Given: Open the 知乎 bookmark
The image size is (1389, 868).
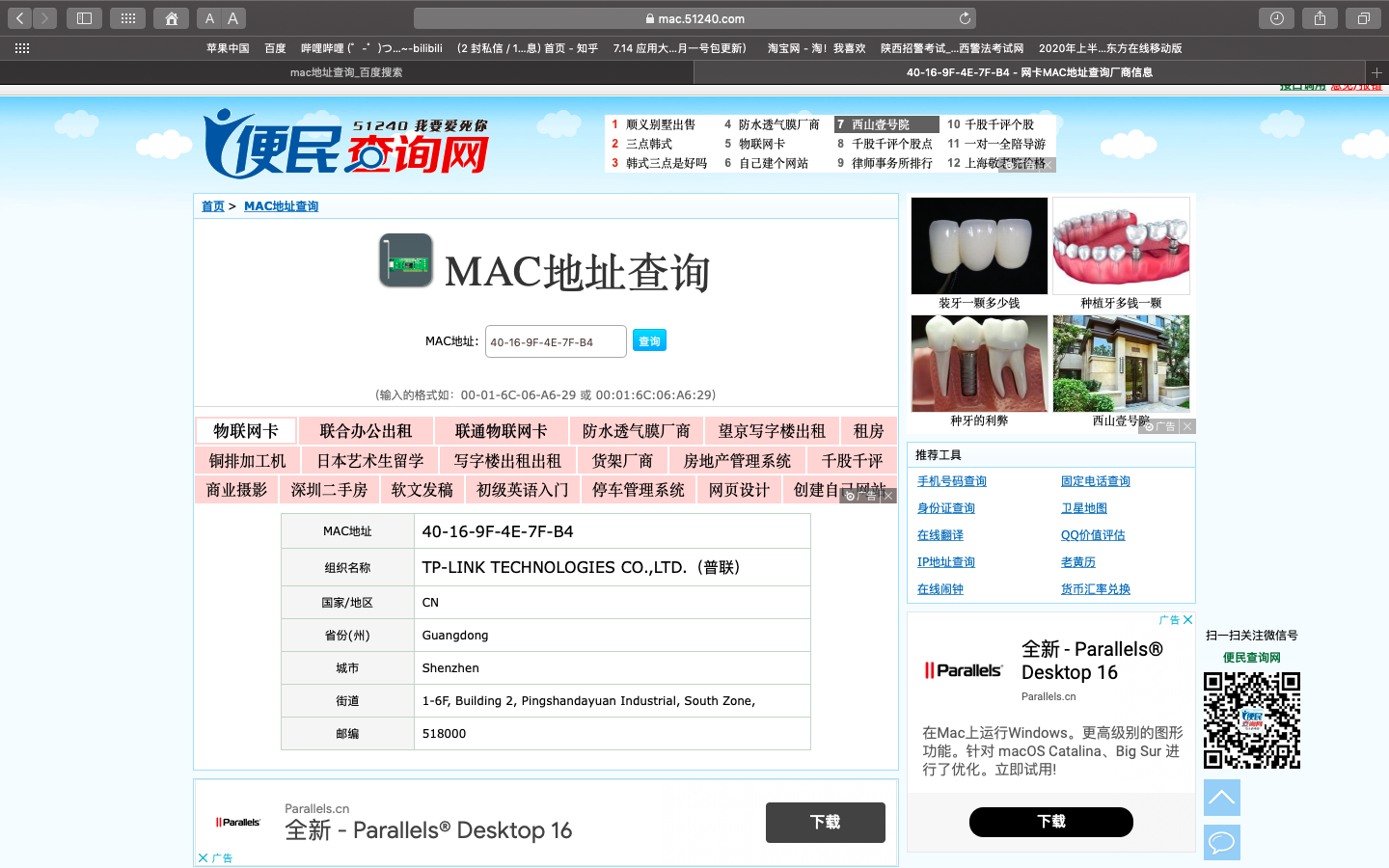Looking at the screenshot, I should click(528, 48).
